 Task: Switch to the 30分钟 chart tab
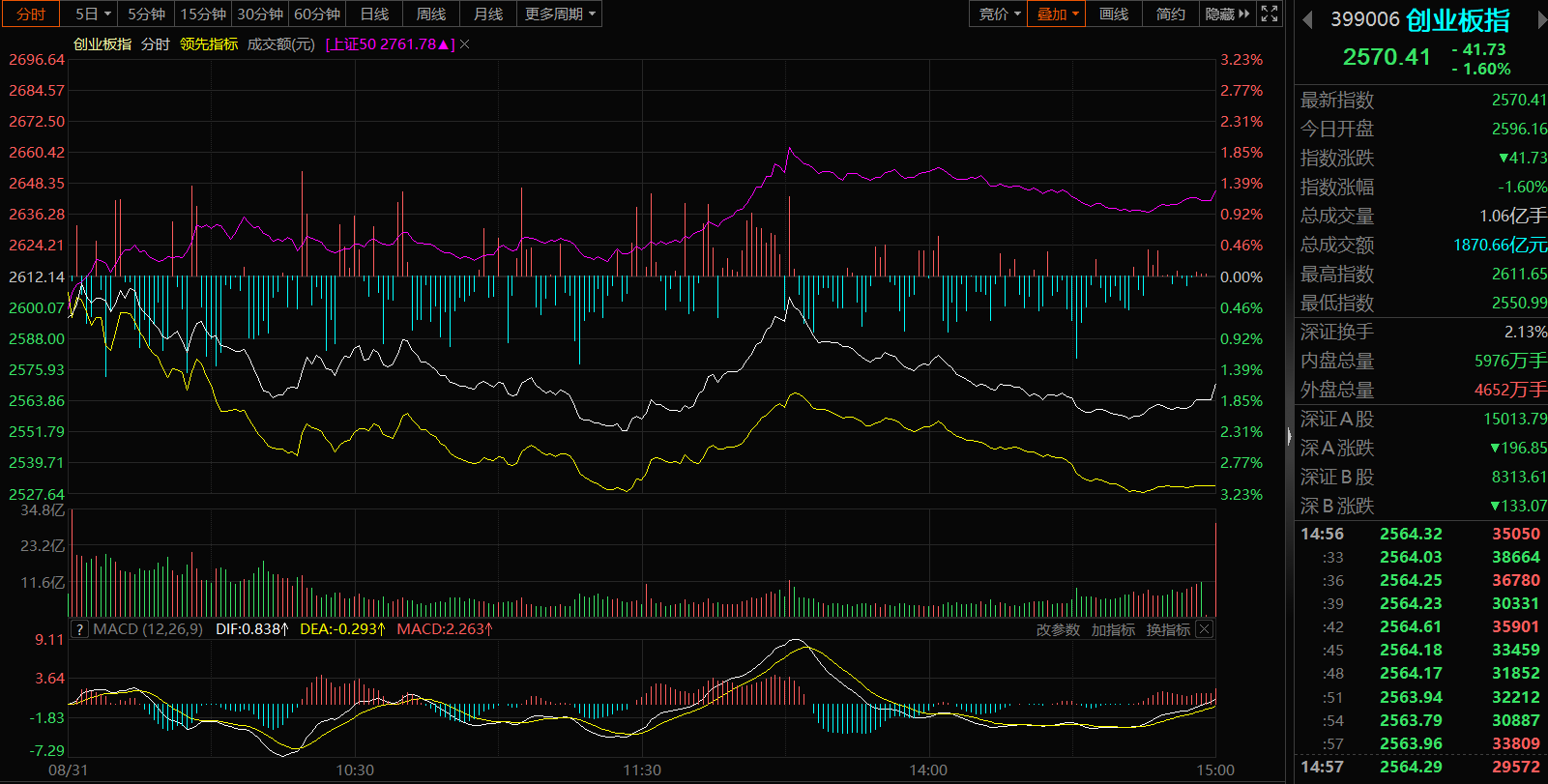(x=260, y=14)
